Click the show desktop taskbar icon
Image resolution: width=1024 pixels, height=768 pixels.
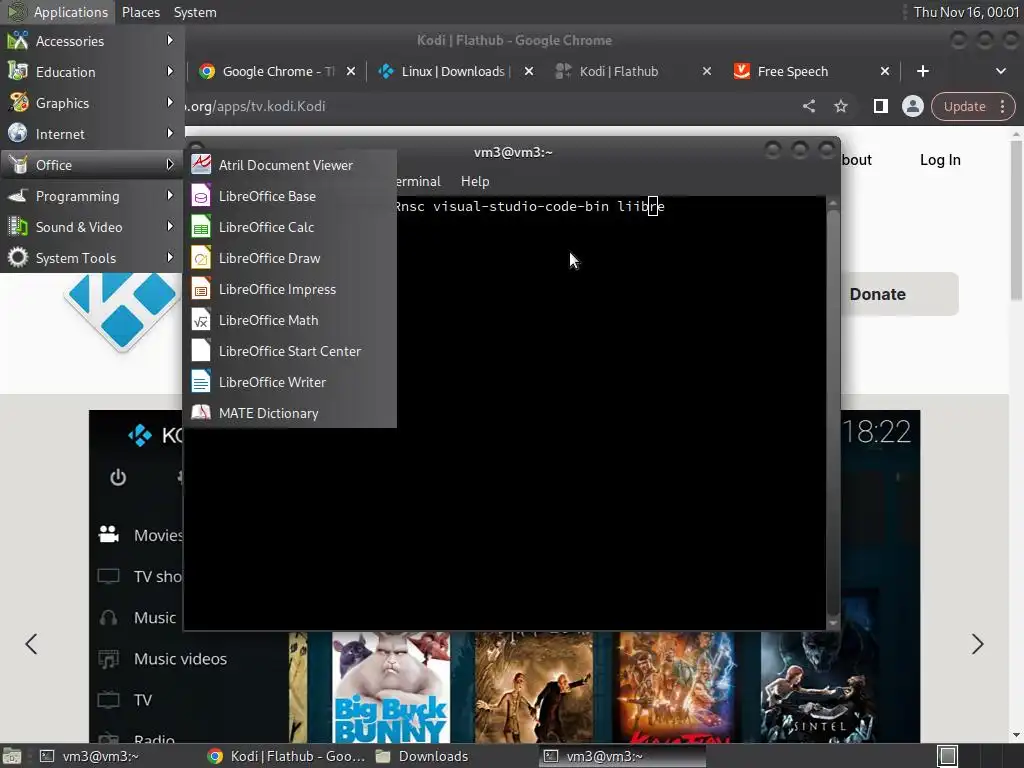(x=12, y=756)
